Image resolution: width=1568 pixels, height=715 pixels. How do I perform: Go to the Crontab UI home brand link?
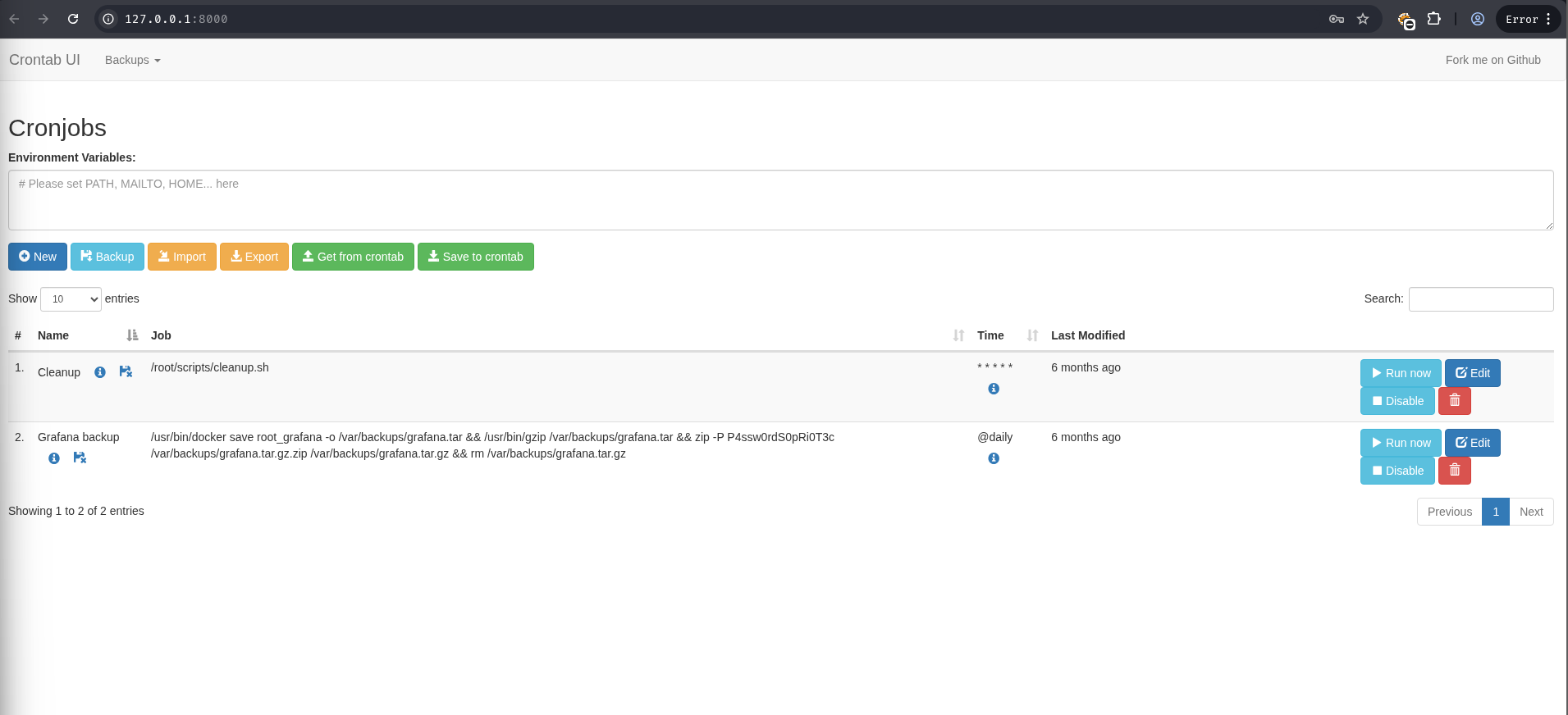tap(44, 60)
